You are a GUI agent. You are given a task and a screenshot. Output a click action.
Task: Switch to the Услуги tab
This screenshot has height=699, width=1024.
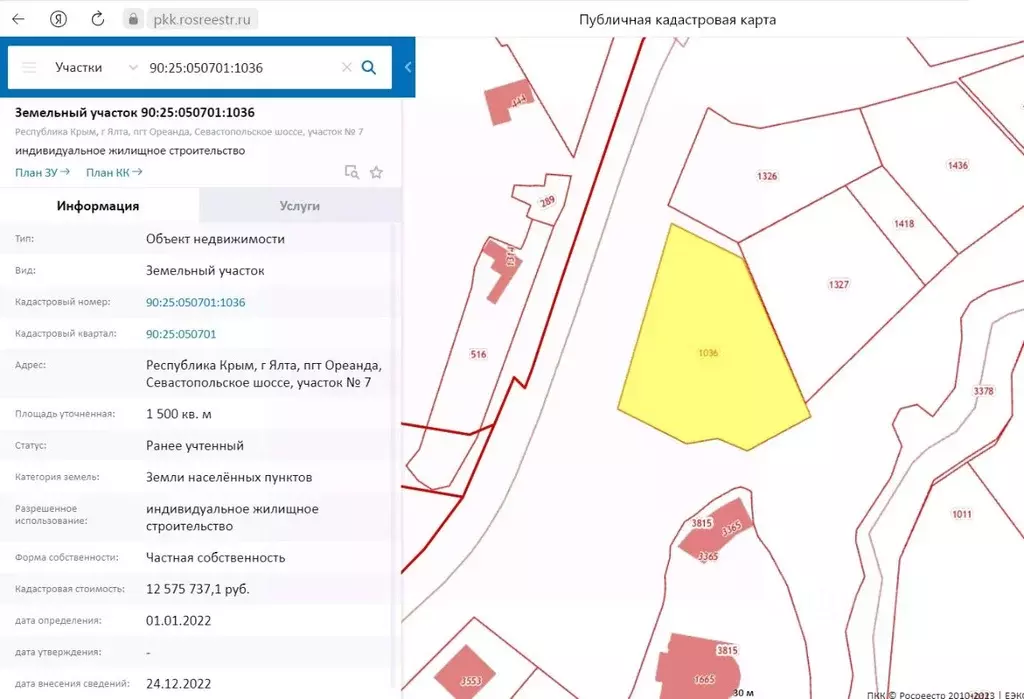tap(299, 206)
